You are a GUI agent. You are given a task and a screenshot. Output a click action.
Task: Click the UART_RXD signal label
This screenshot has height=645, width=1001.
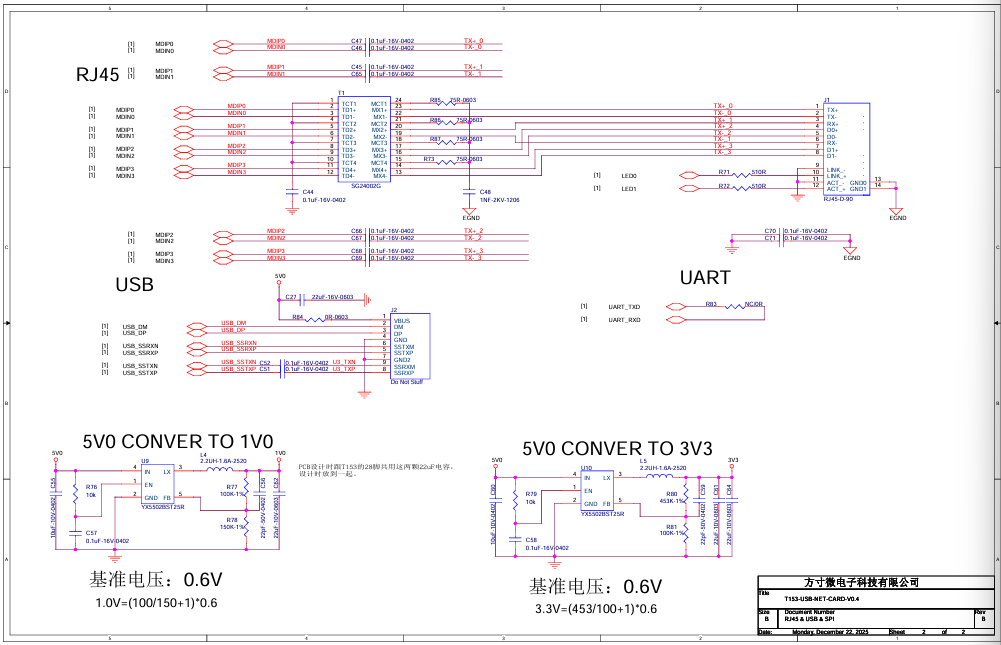[x=624, y=320]
